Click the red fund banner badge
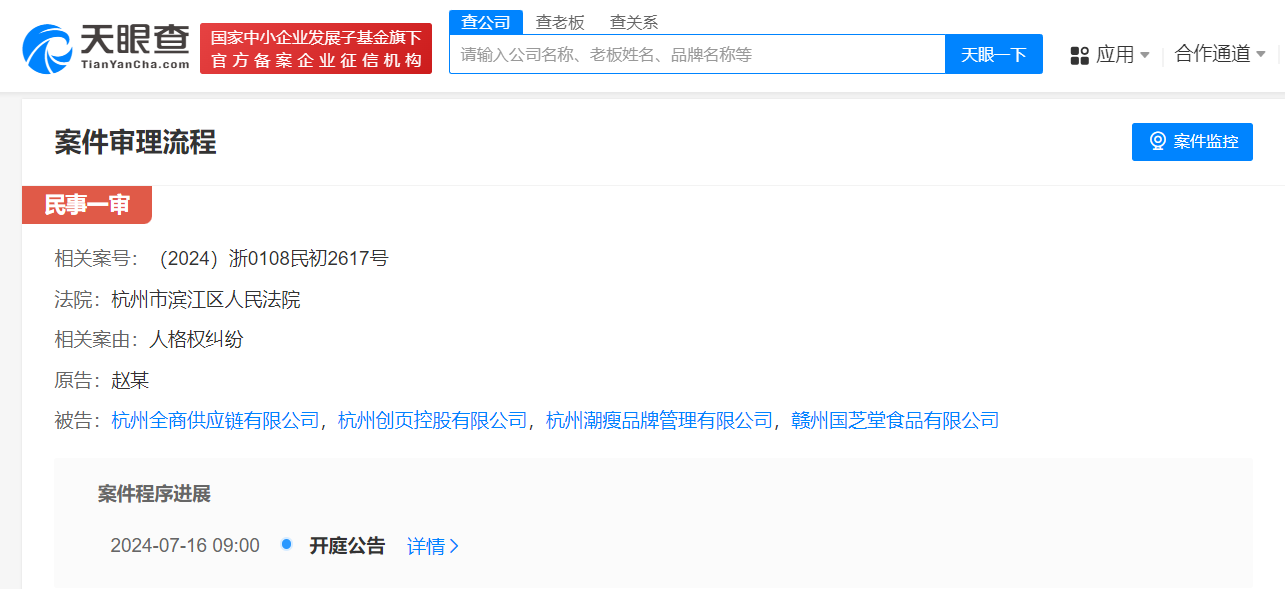The image size is (1285, 589). tap(316, 46)
